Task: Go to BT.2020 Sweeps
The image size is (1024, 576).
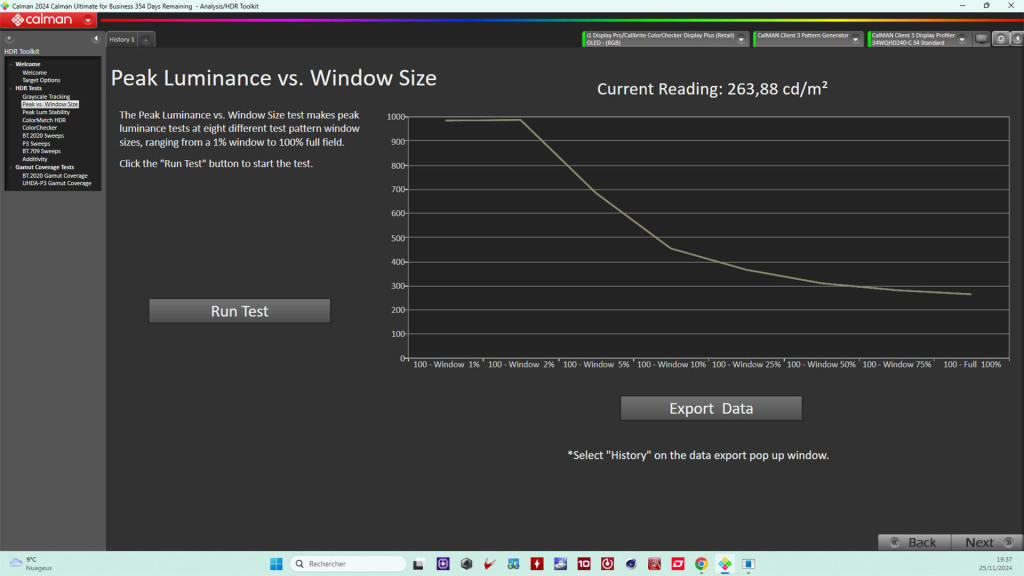Action: point(43,136)
